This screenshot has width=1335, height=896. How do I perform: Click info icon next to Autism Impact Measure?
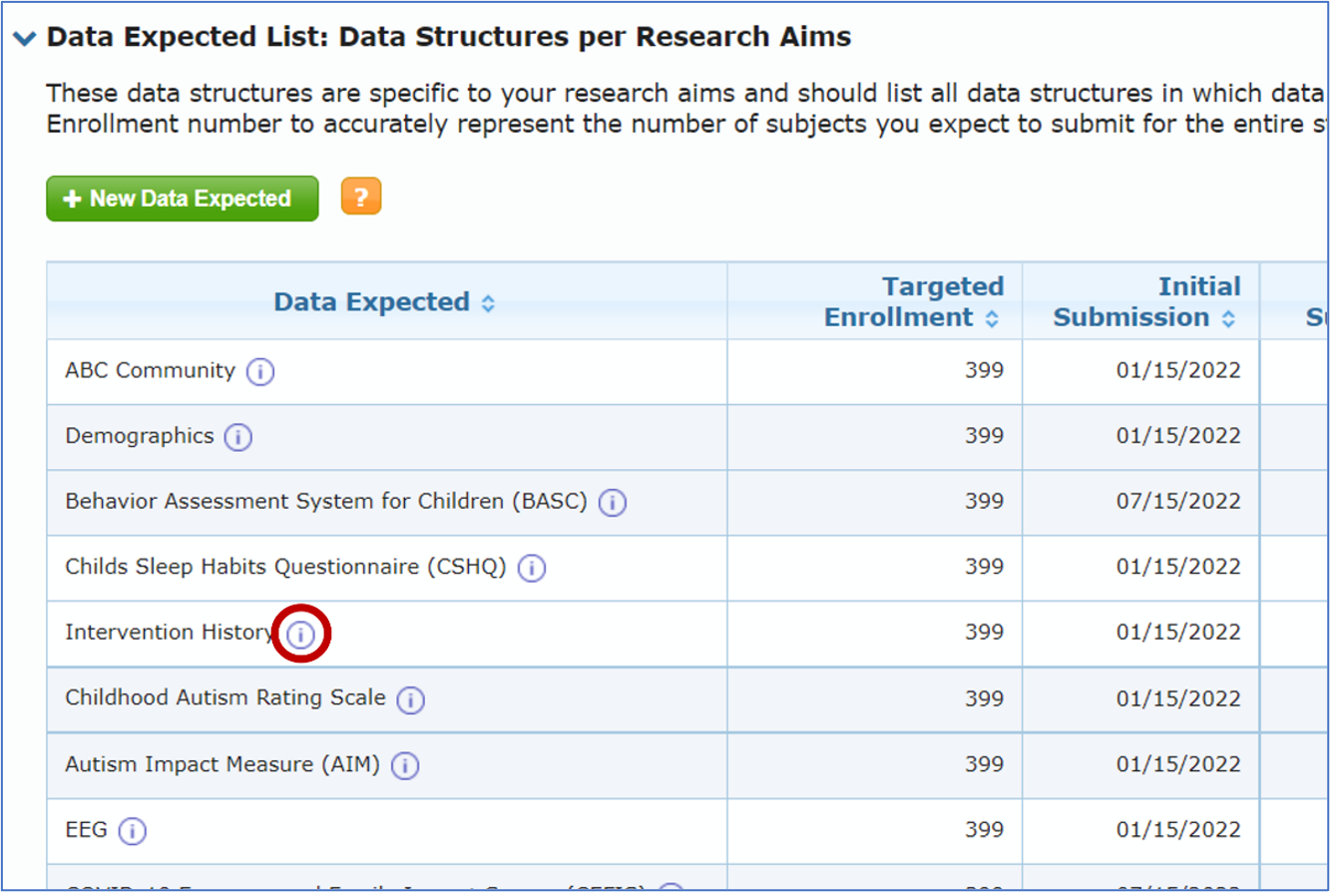click(404, 765)
